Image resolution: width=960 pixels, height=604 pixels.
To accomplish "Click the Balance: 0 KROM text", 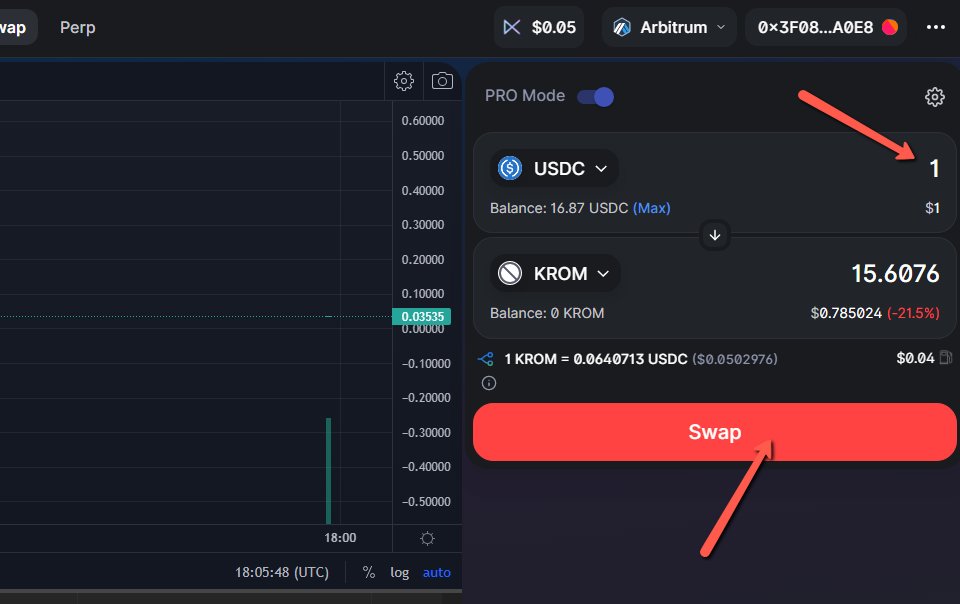I will click(547, 313).
